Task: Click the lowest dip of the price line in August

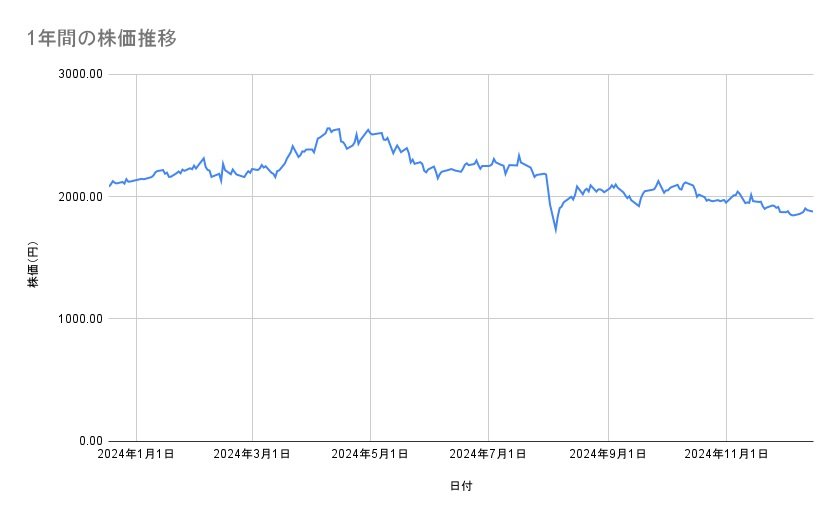Action: (x=556, y=230)
